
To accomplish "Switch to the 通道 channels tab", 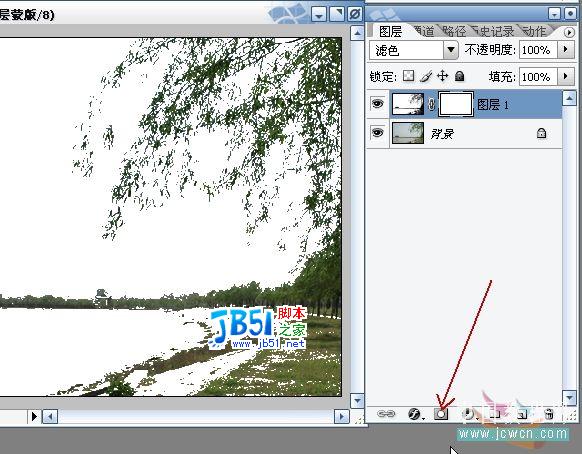I will [x=424, y=32].
